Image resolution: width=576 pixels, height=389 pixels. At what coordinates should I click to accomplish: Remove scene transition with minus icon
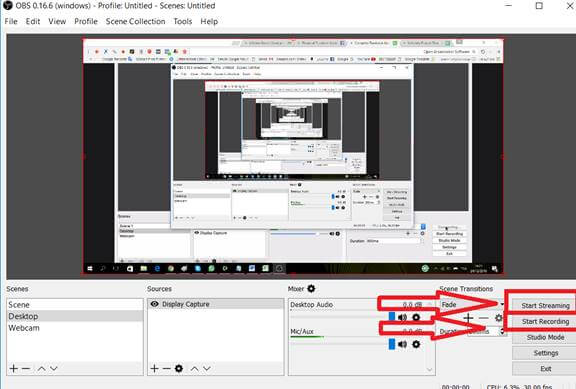[484, 317]
